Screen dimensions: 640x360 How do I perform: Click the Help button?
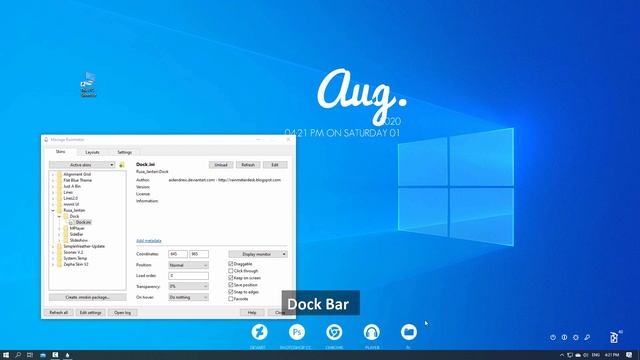pos(252,313)
